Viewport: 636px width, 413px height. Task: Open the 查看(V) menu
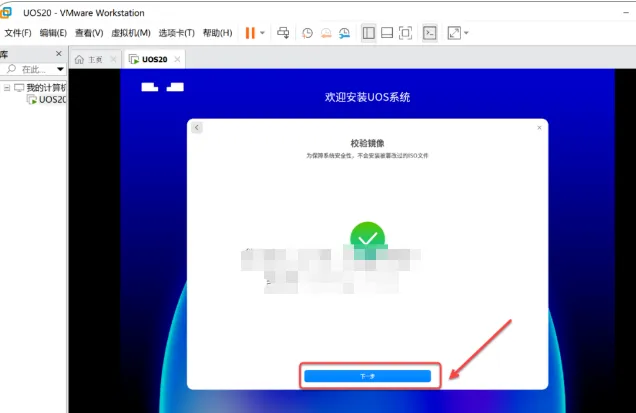point(89,33)
